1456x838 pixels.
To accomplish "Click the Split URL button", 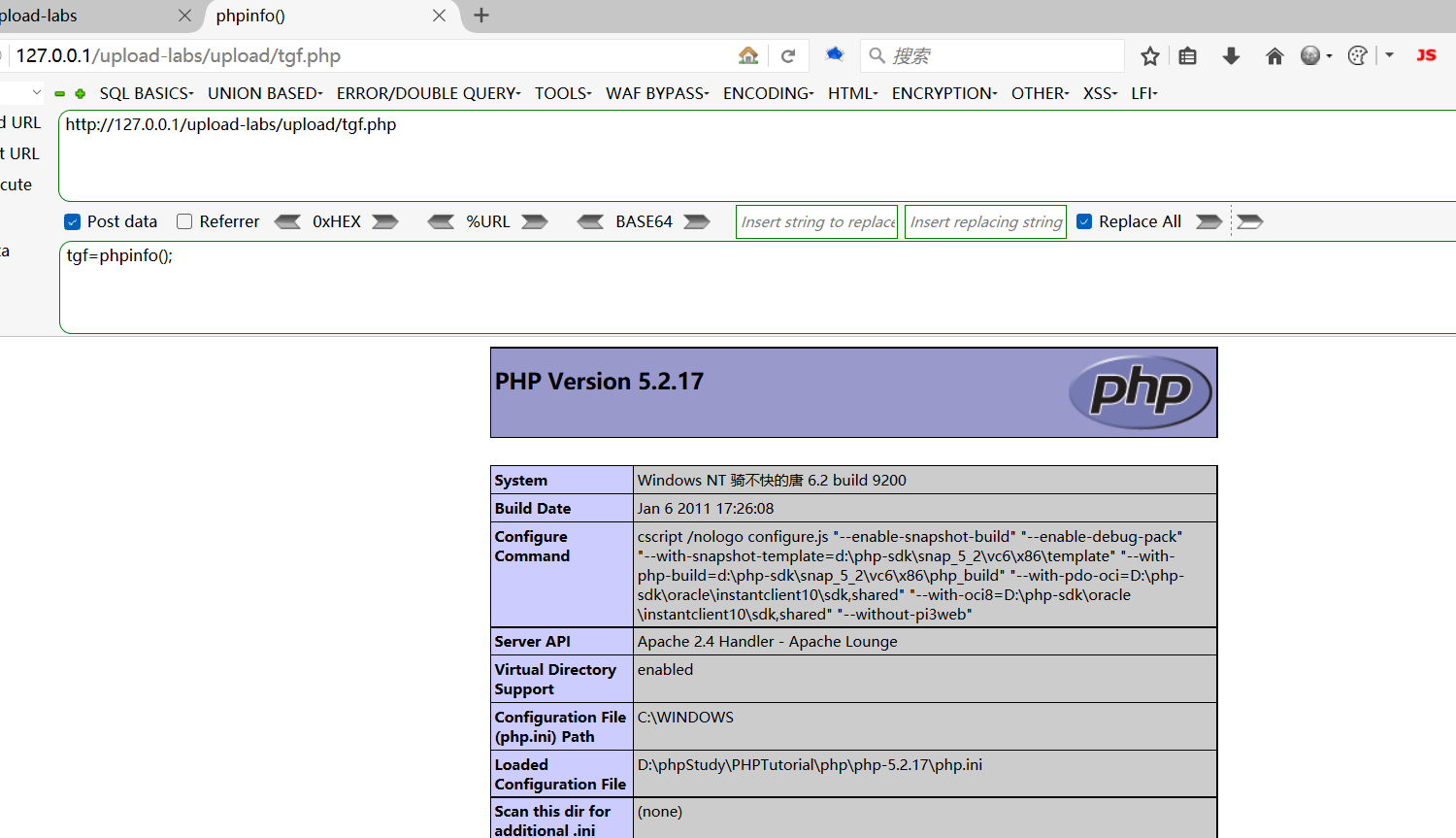I will [20, 153].
